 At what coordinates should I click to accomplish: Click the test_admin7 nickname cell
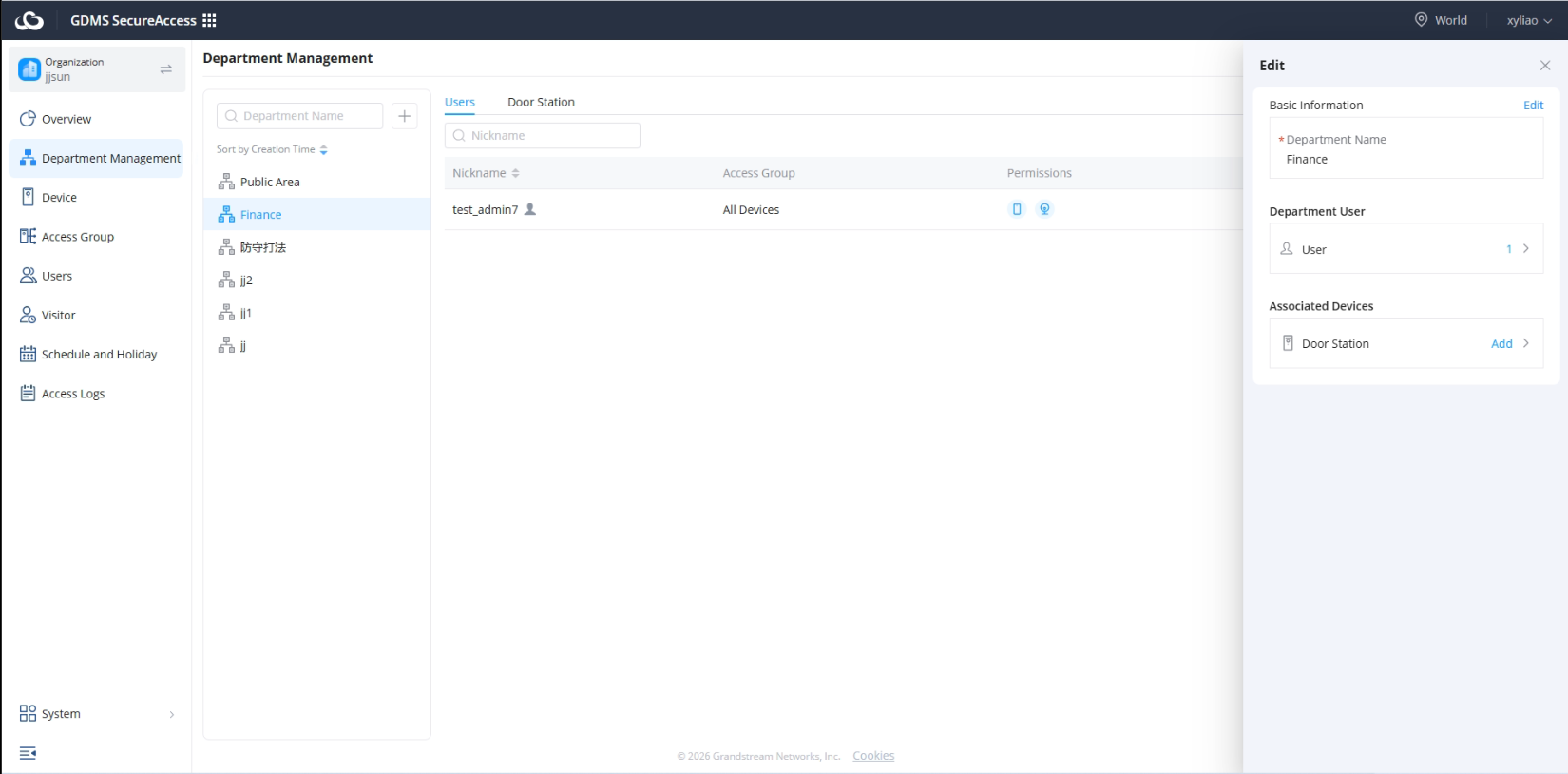pyautogui.click(x=485, y=209)
